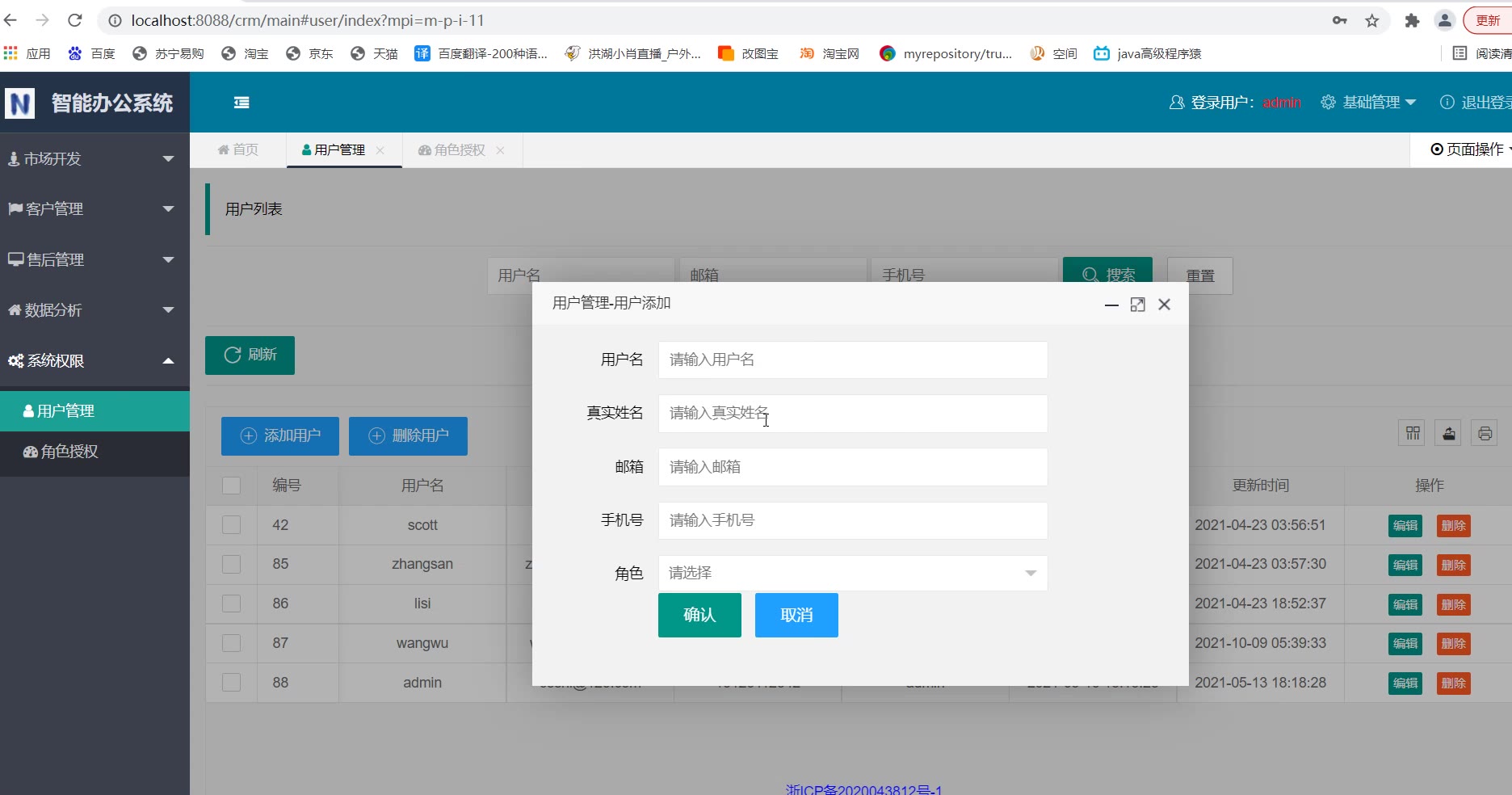
Task: Click the column filter grid icon
Action: 1413,434
